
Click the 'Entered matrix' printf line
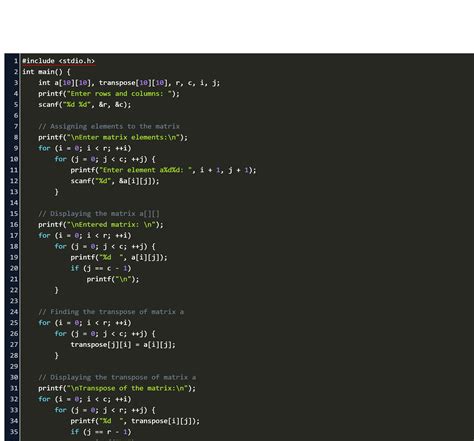[x=101, y=225]
